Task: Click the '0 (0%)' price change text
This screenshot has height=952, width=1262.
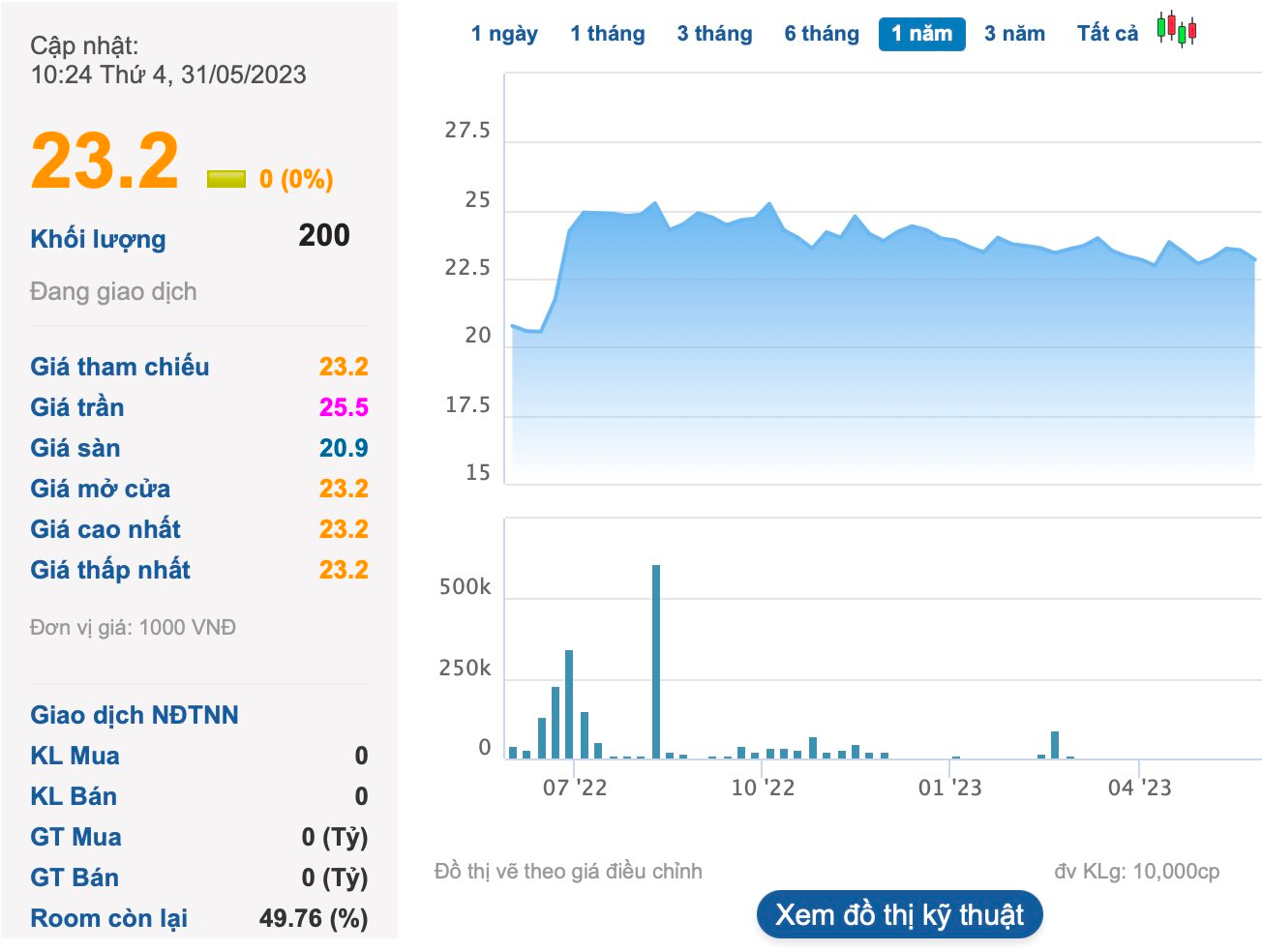Action: pos(296,179)
